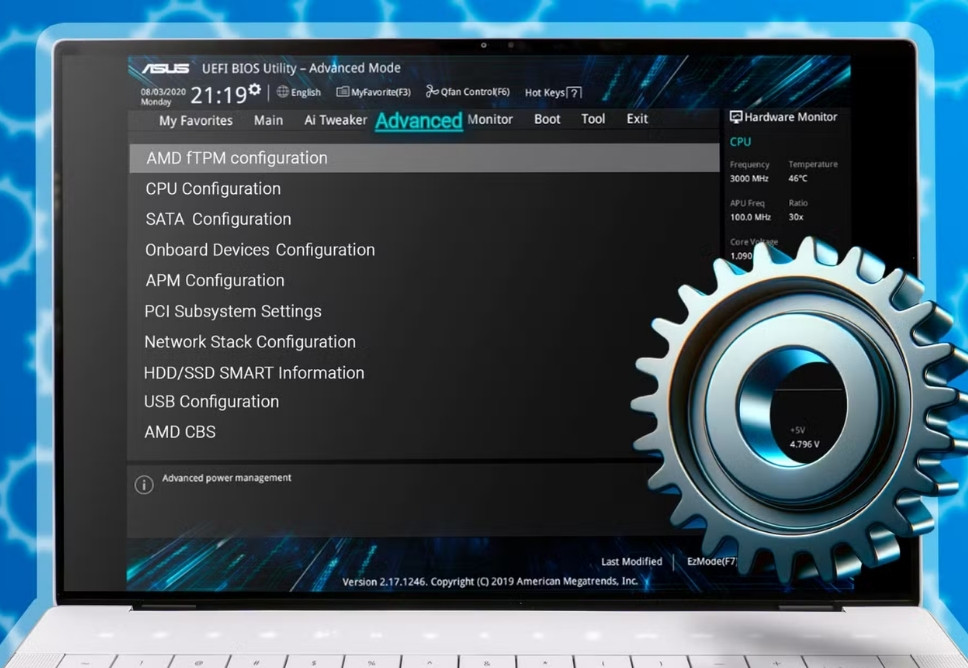Image resolution: width=968 pixels, height=668 pixels.
Task: Click the Last Modified button
Action: 631,562
